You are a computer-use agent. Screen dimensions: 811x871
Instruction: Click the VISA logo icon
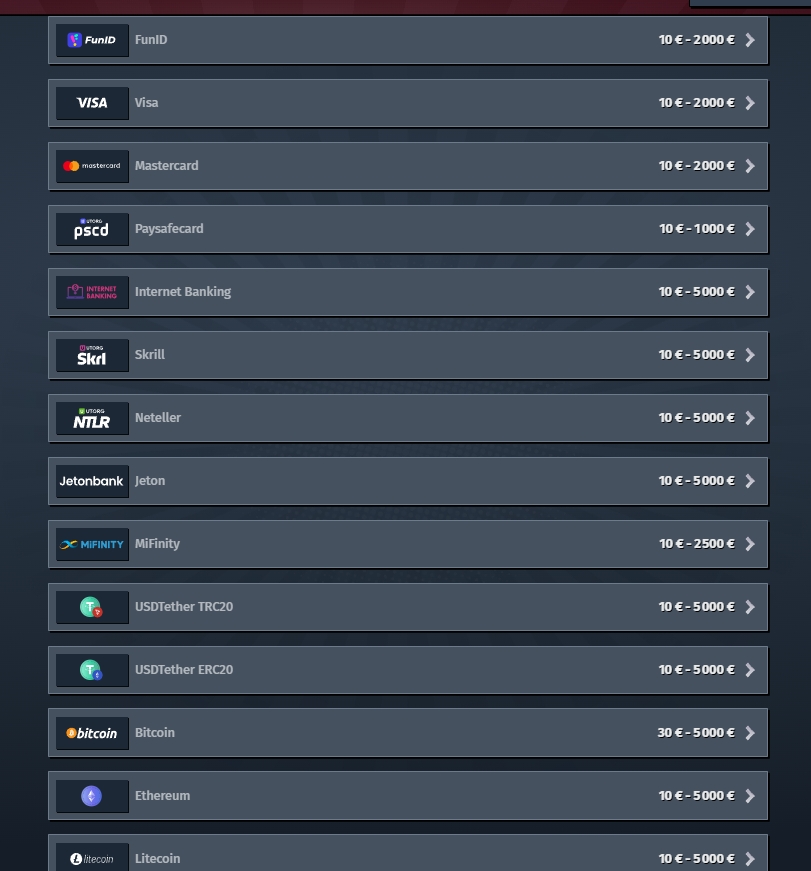point(92,103)
